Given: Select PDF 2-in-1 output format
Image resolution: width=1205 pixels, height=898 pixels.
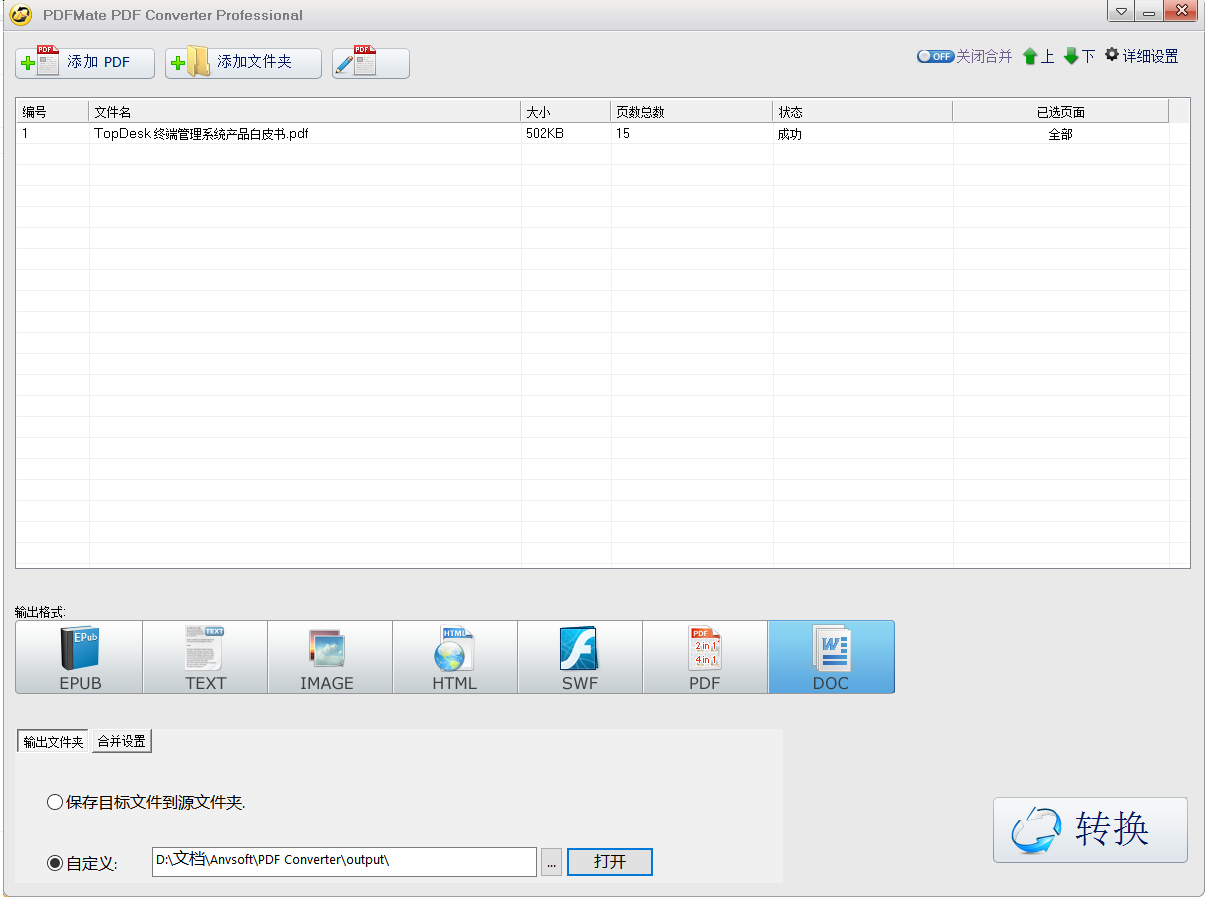Looking at the screenshot, I should click(705, 657).
